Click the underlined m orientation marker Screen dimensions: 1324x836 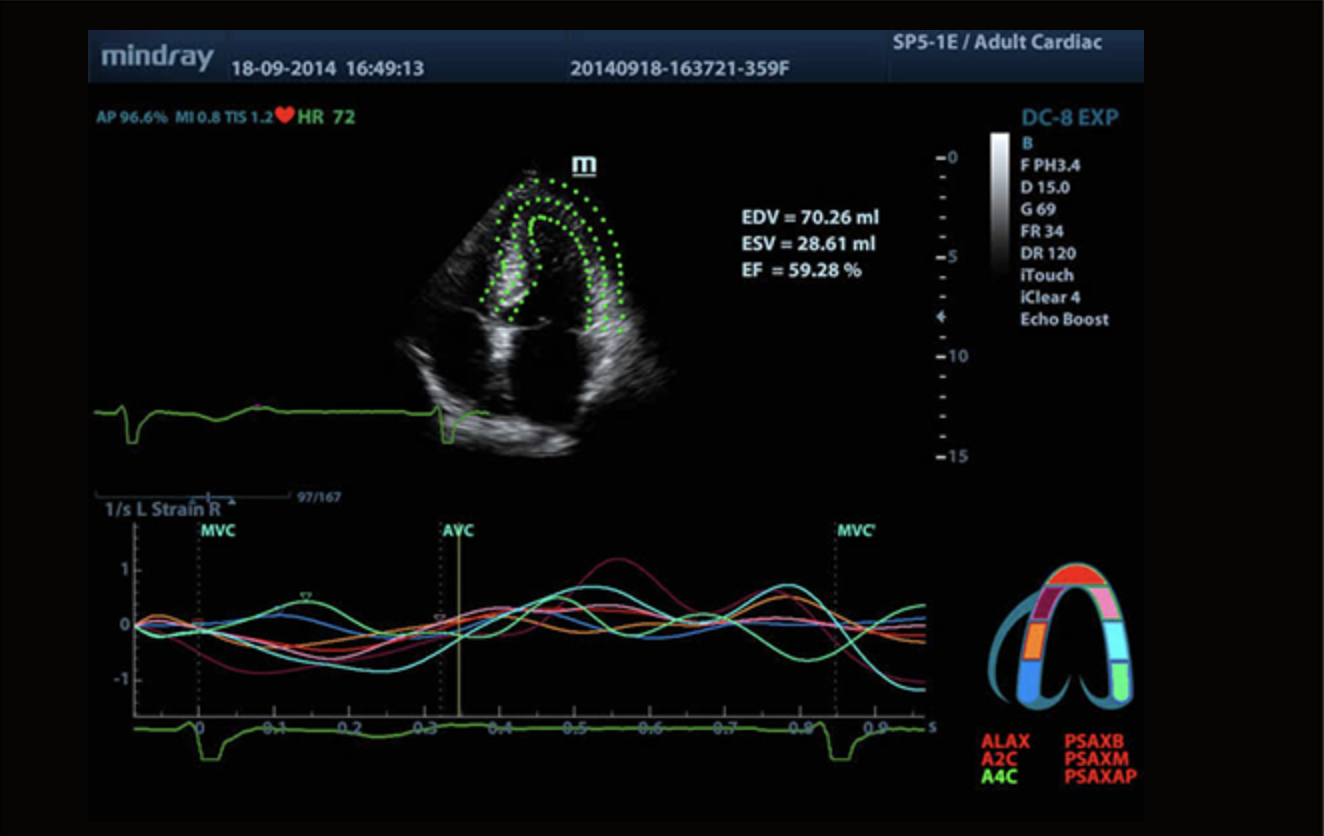[583, 165]
